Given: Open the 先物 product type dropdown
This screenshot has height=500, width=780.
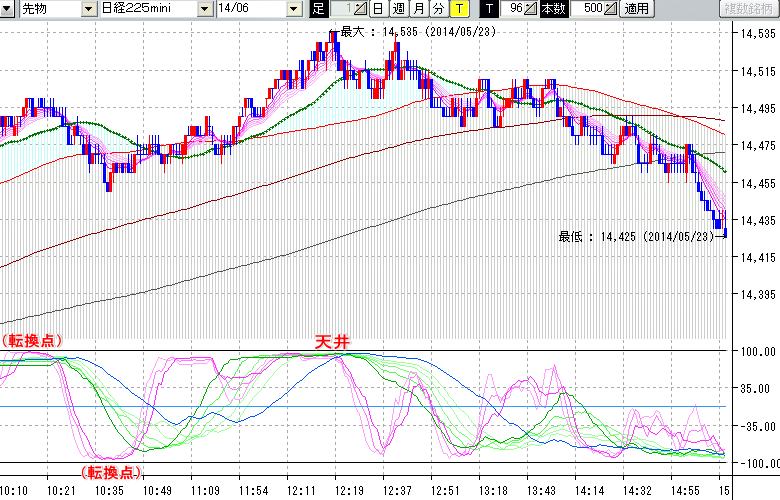Looking at the screenshot, I should click(x=91, y=9).
